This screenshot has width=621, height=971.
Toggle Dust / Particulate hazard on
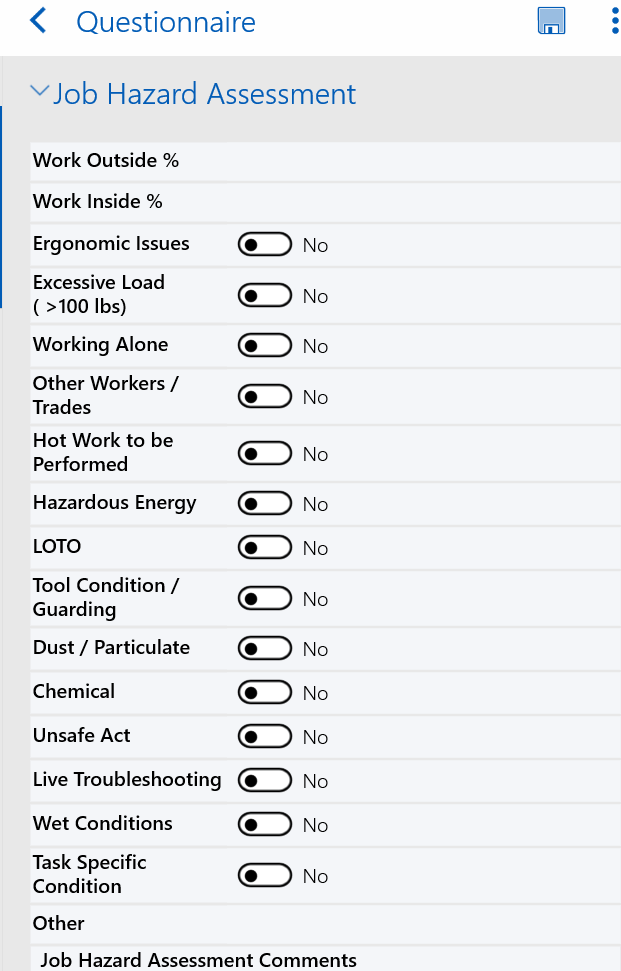(264, 648)
